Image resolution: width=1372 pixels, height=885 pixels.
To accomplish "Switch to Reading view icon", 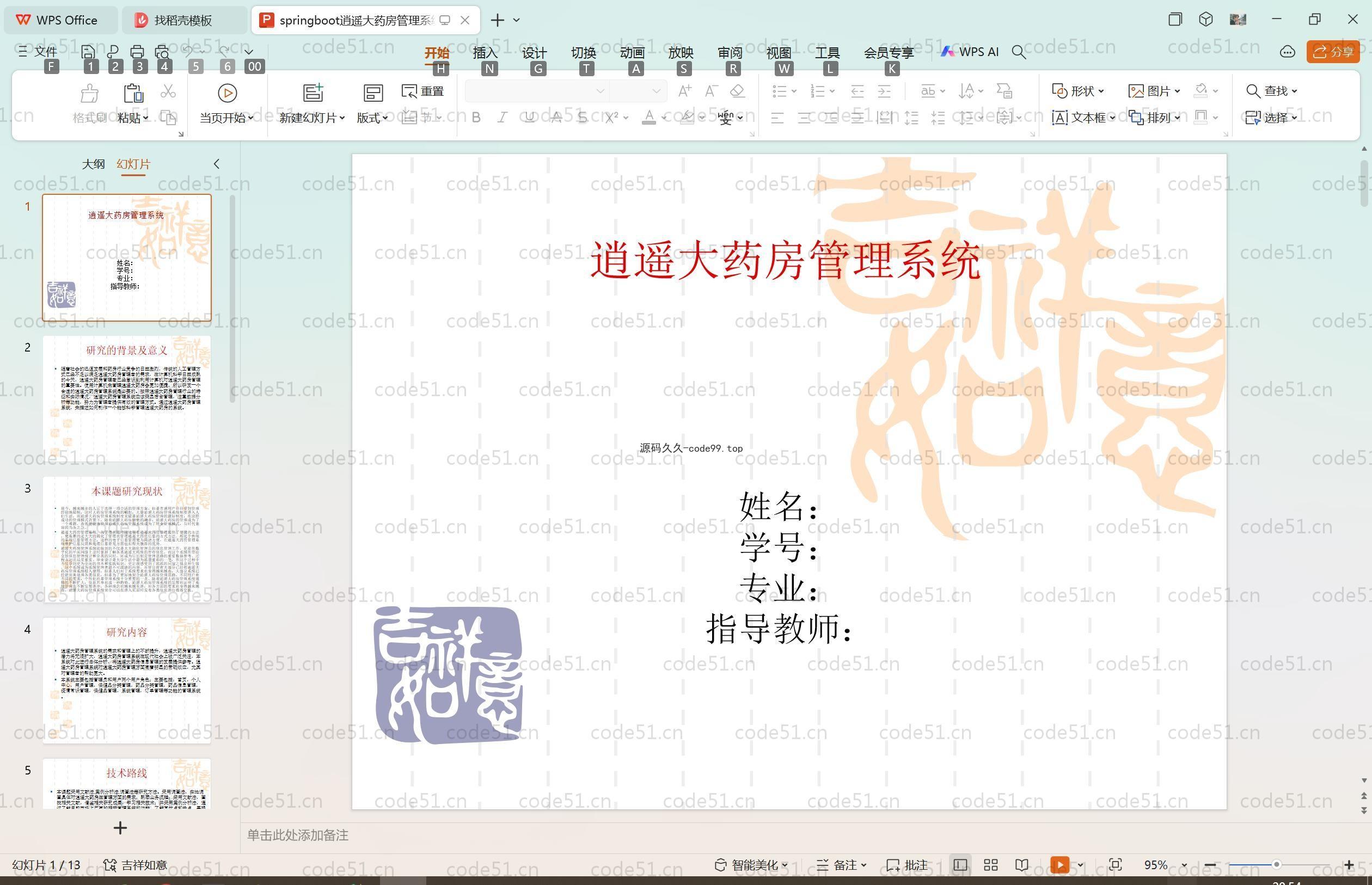I will (x=1021, y=865).
